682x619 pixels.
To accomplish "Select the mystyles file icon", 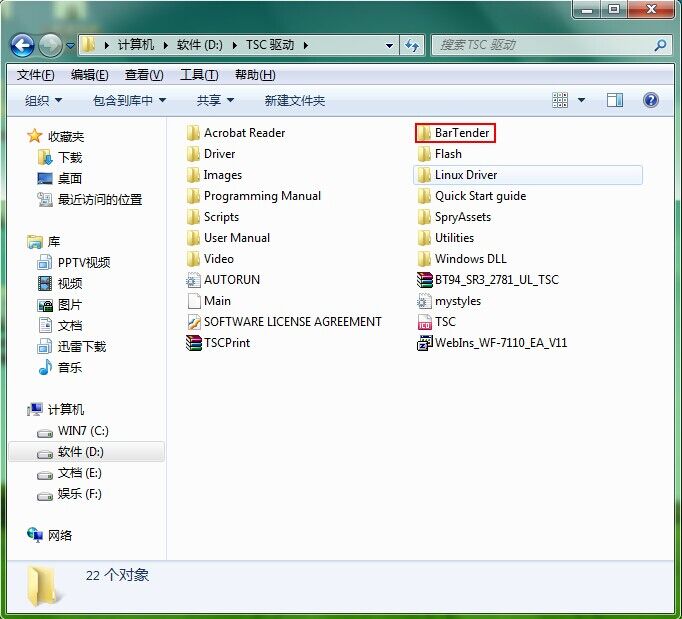I will tap(424, 301).
